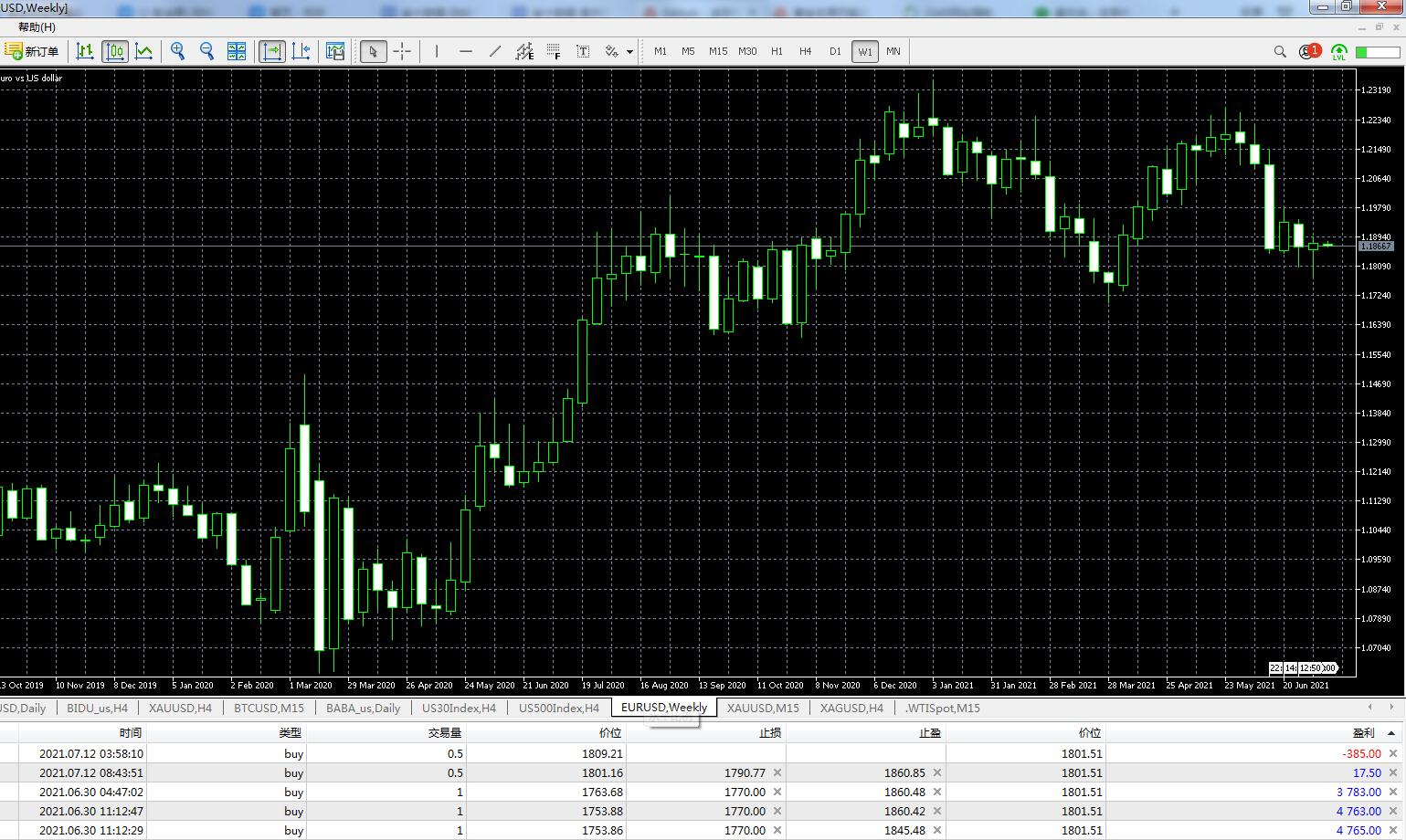Remove stop loss 1790.77 with its X
Screen dimensions: 1406x840
[x=777, y=772]
